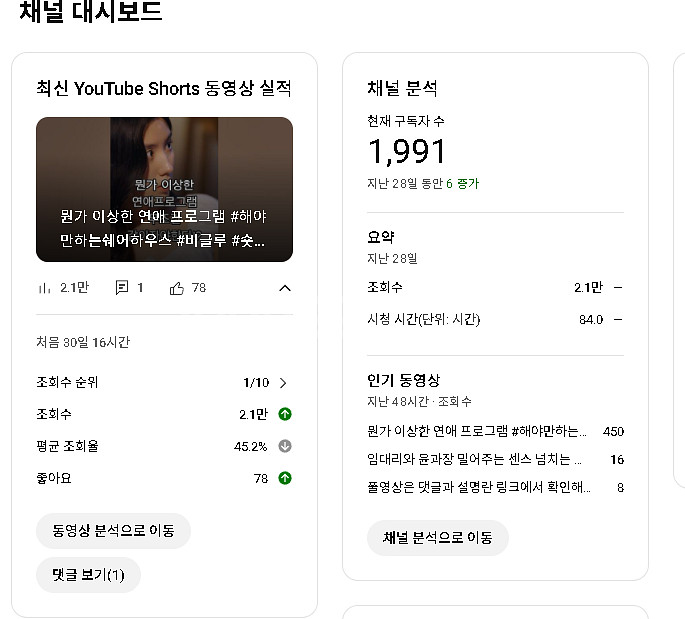Open the 조회수 순위 ranking arrow
The width and height of the screenshot is (685, 619).
point(283,382)
